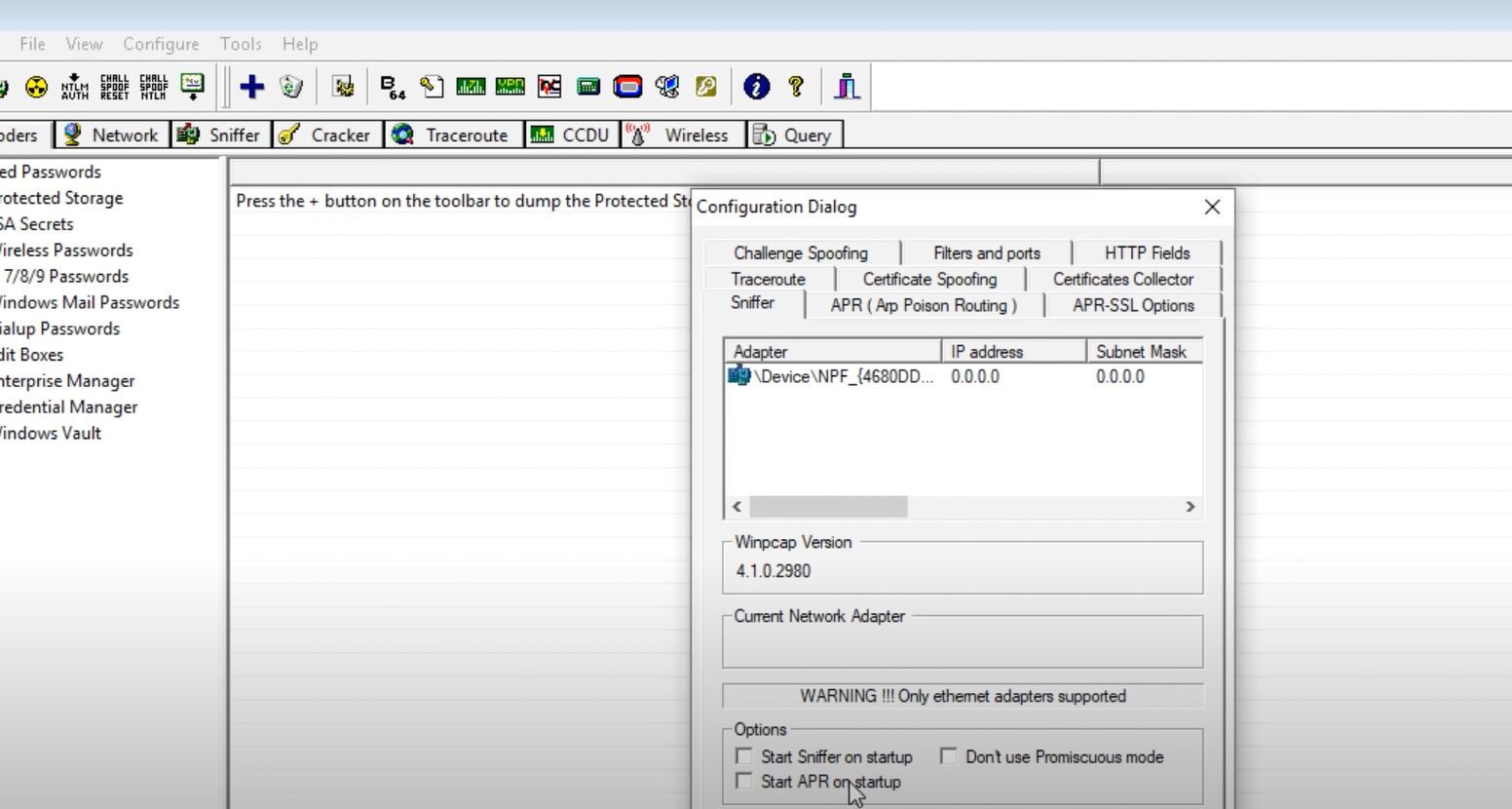The width and height of the screenshot is (1512, 809).
Task: Select the Filters and ports tab
Action: 986,252
